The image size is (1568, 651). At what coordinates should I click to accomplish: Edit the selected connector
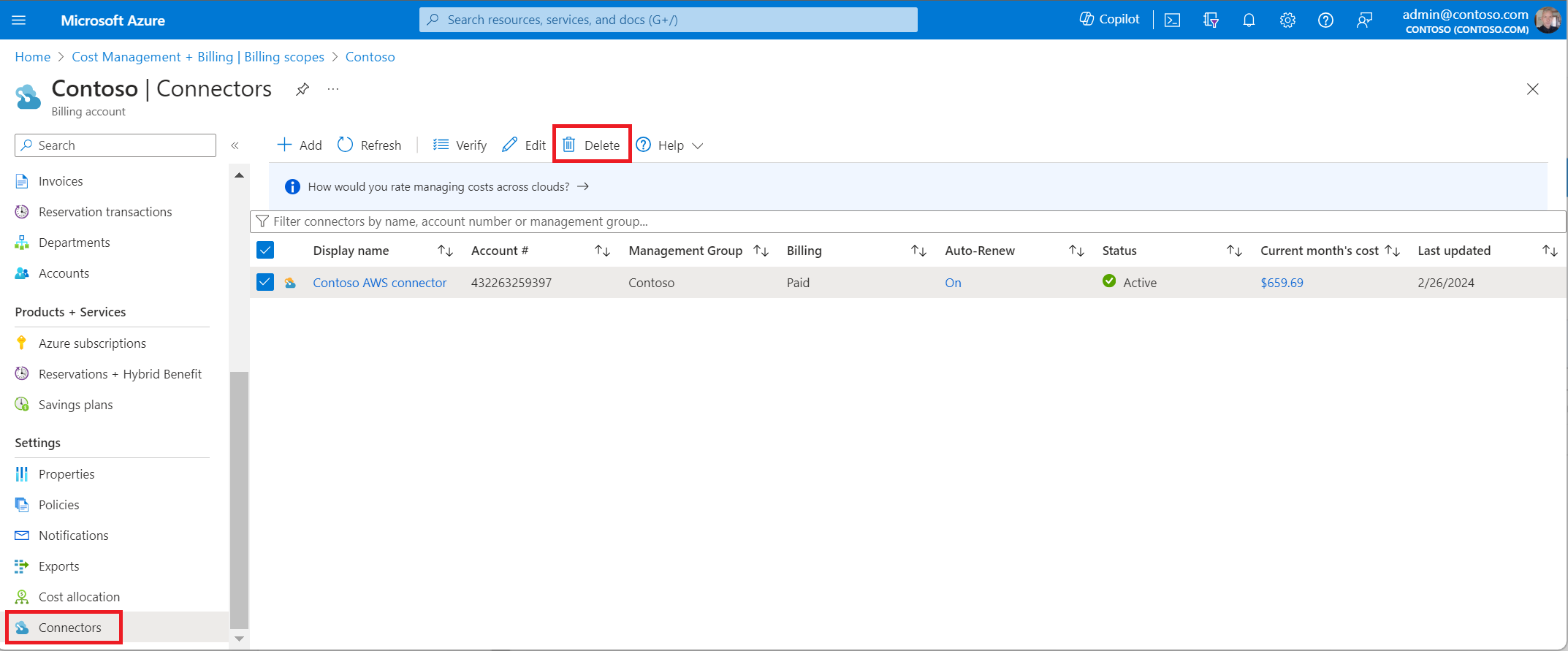click(524, 145)
